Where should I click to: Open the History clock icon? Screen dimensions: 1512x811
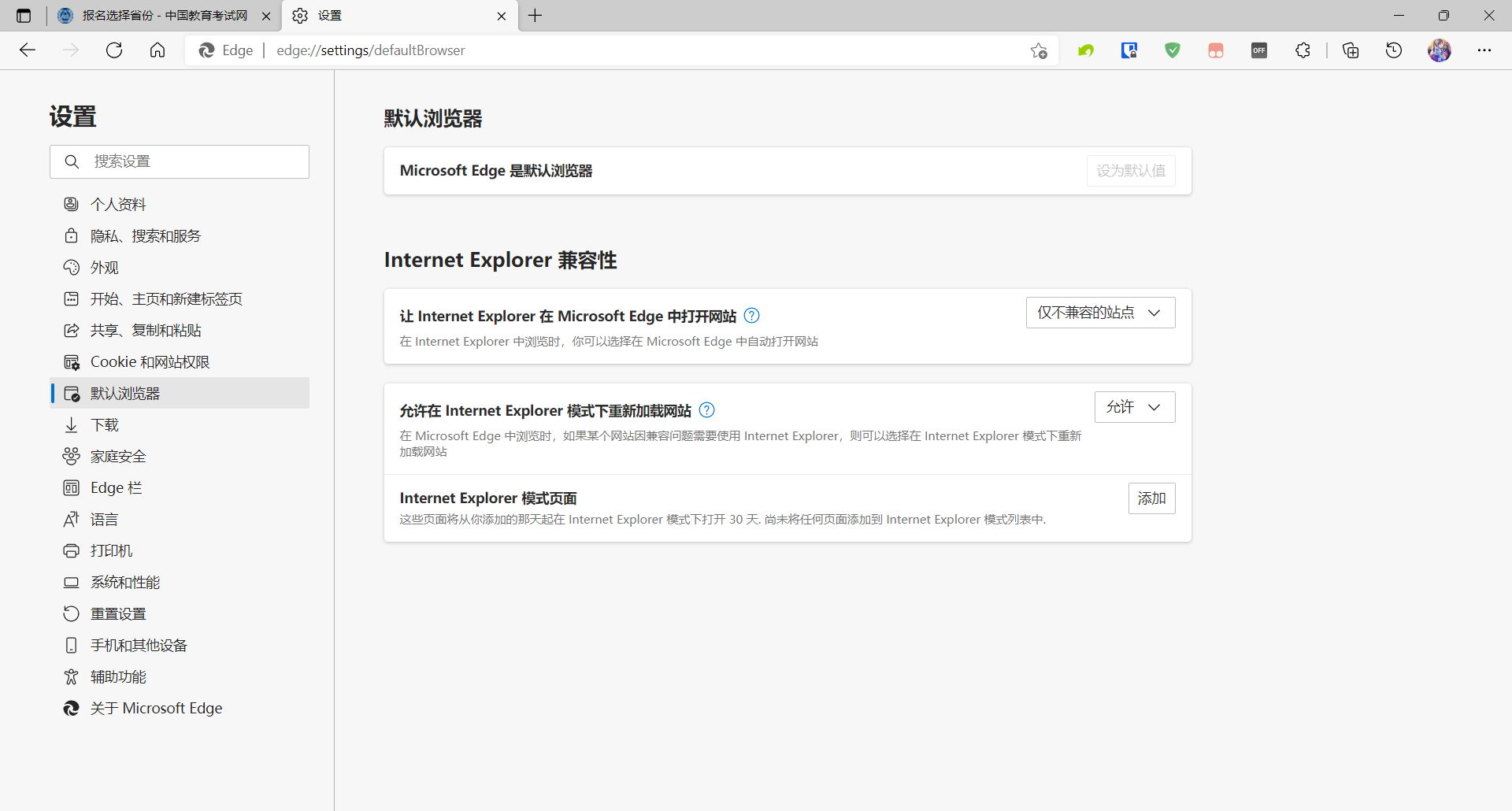pos(1394,50)
